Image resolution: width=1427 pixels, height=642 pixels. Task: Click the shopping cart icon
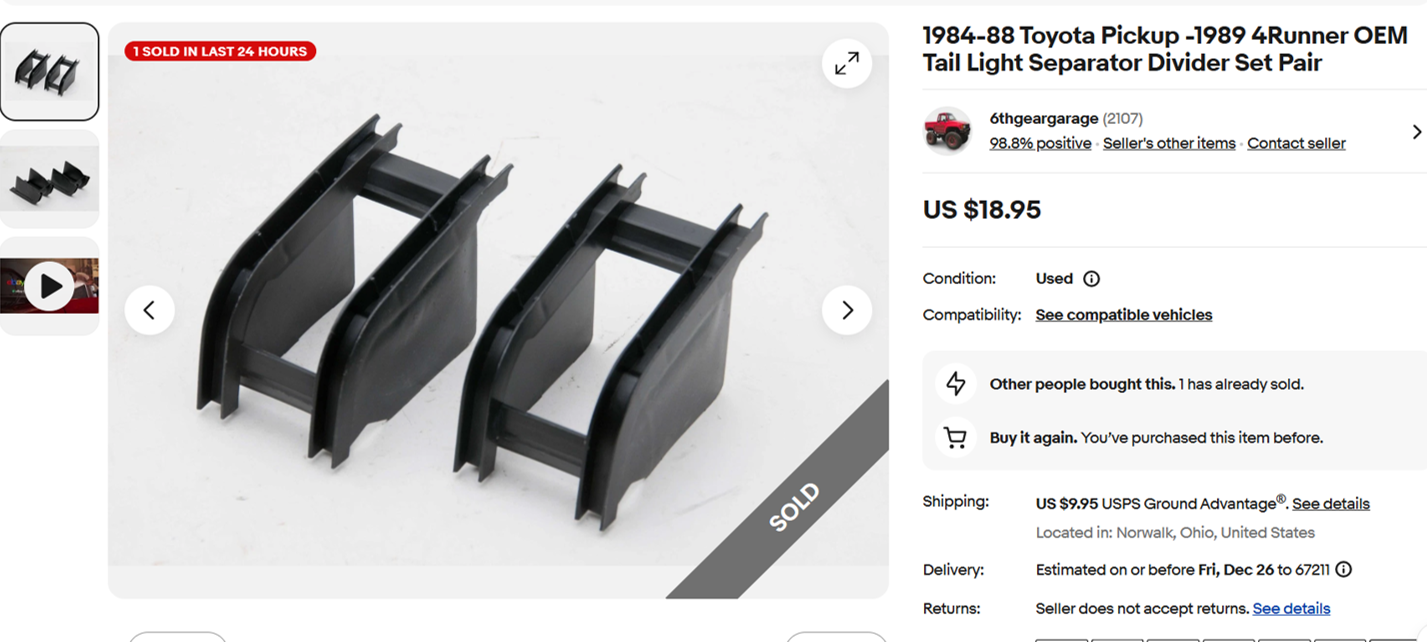[x=955, y=438]
